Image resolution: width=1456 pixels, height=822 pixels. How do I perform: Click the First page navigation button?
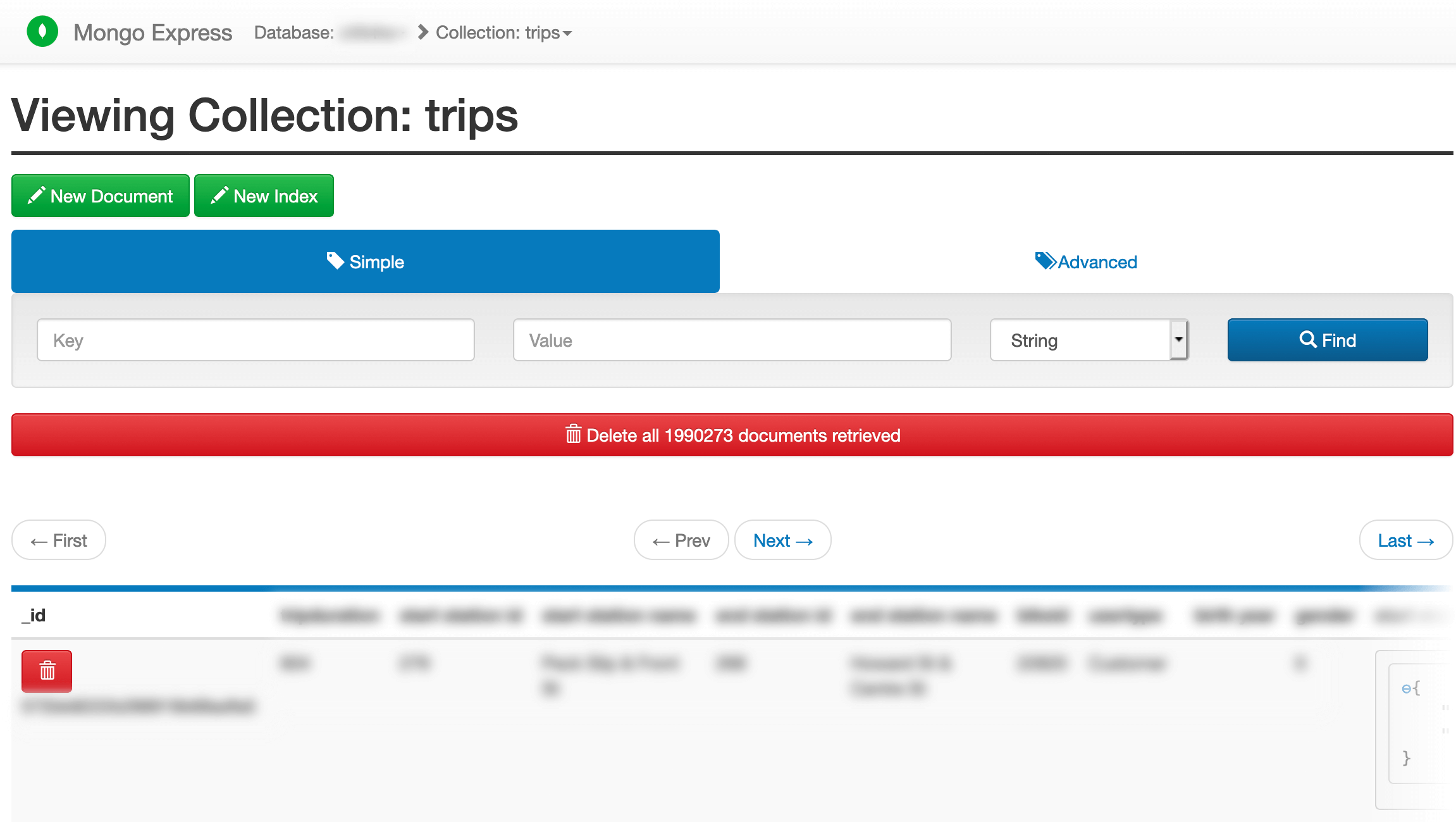[58, 539]
